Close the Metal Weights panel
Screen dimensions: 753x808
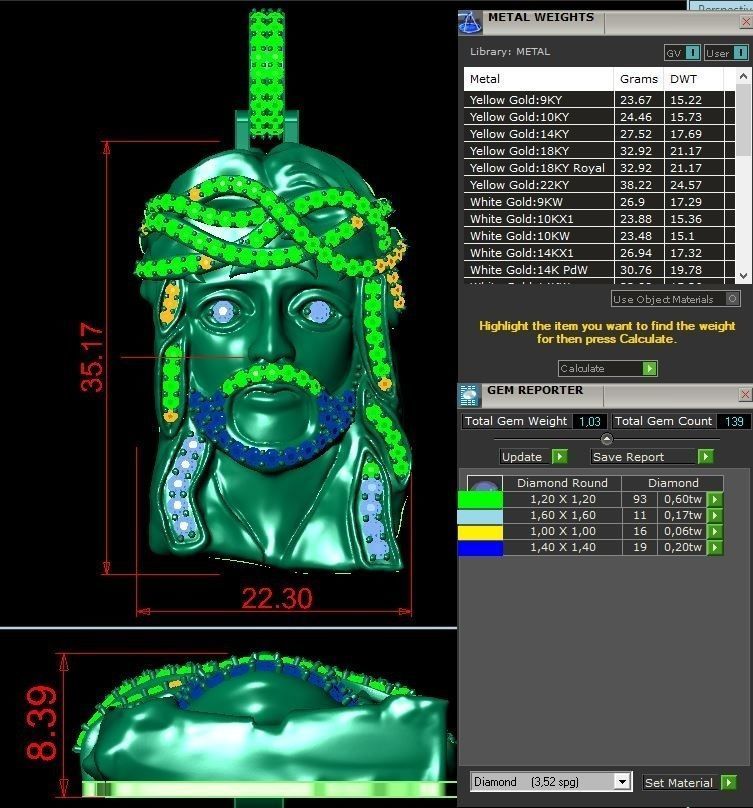[746, 22]
